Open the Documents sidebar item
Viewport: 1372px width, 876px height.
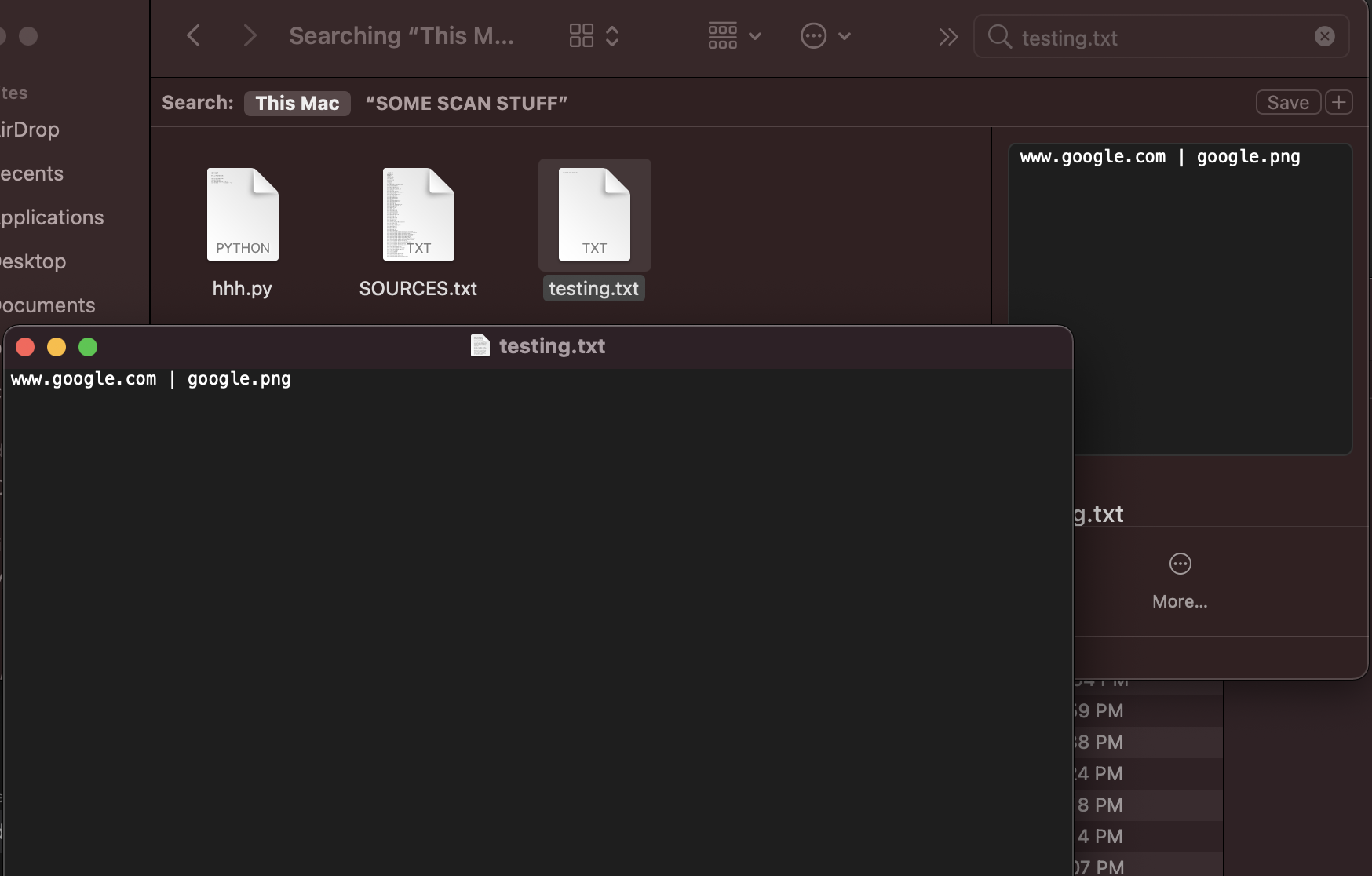coord(47,305)
